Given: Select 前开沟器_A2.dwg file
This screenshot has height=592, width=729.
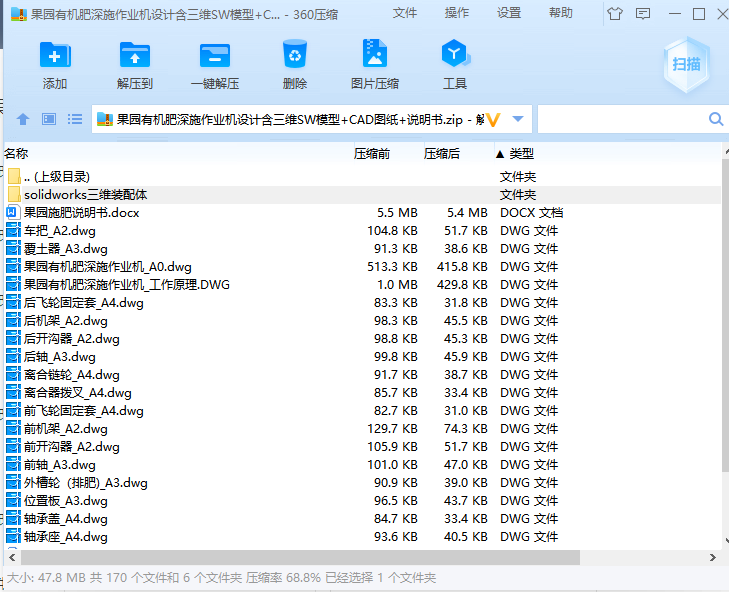Looking at the screenshot, I should coord(363,446).
